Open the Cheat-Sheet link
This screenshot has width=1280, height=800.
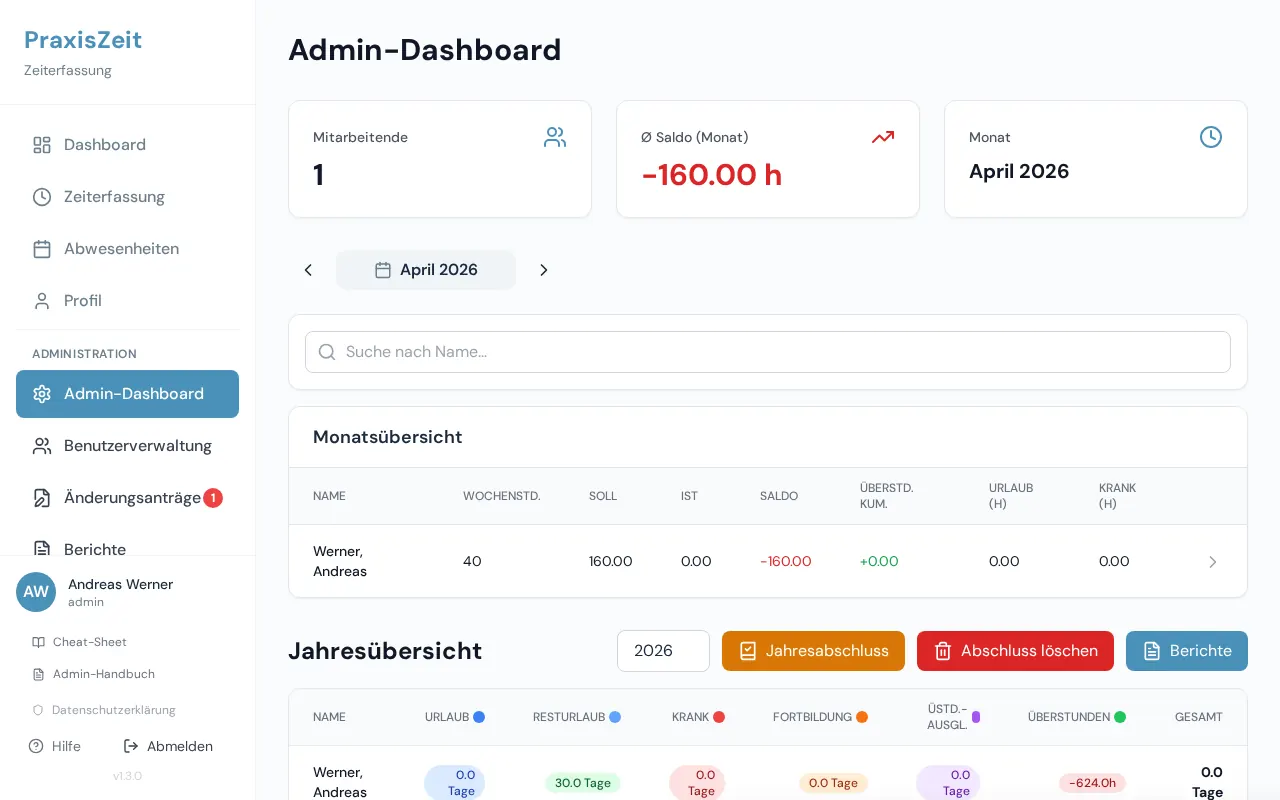[x=80, y=642]
